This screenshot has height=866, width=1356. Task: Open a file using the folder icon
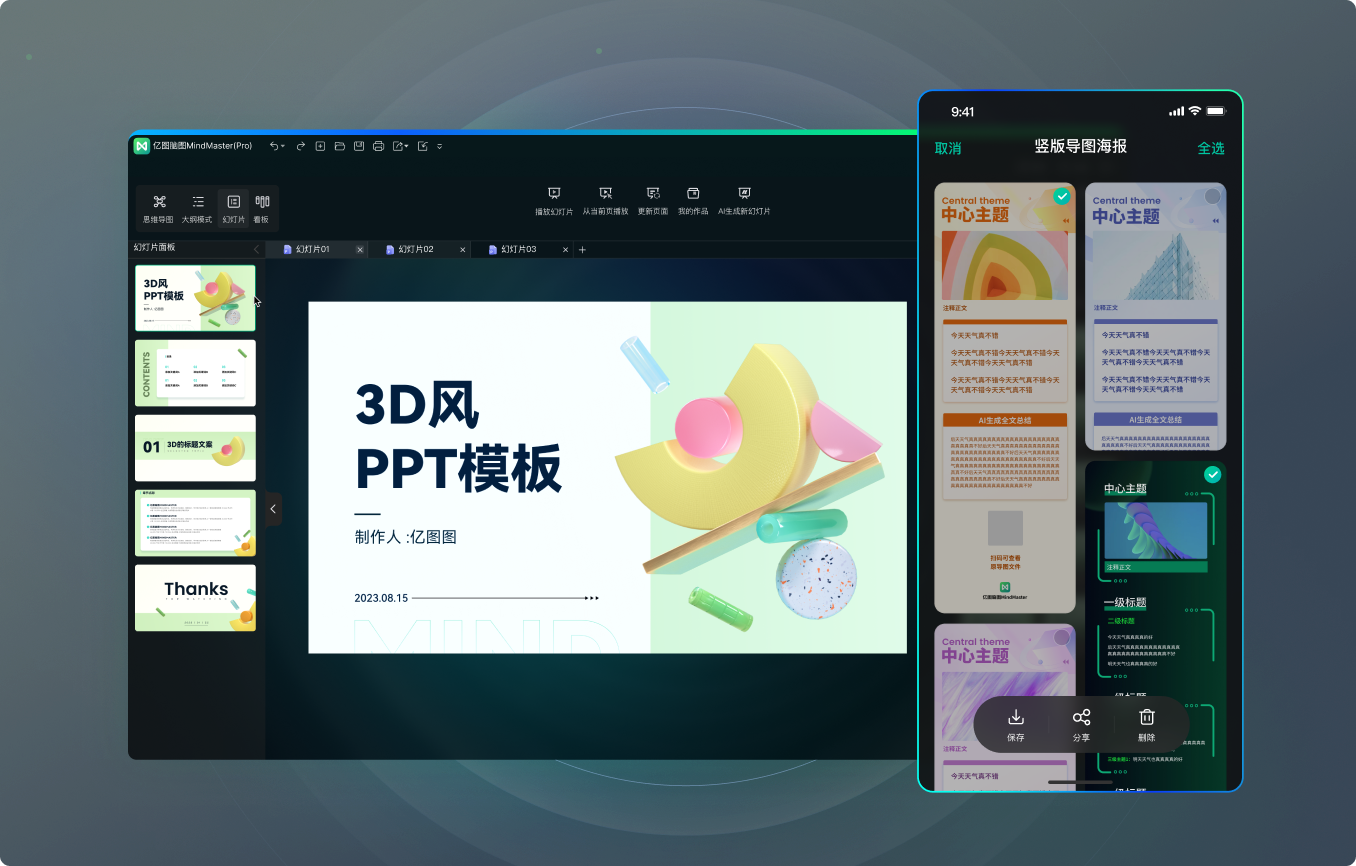(x=340, y=146)
